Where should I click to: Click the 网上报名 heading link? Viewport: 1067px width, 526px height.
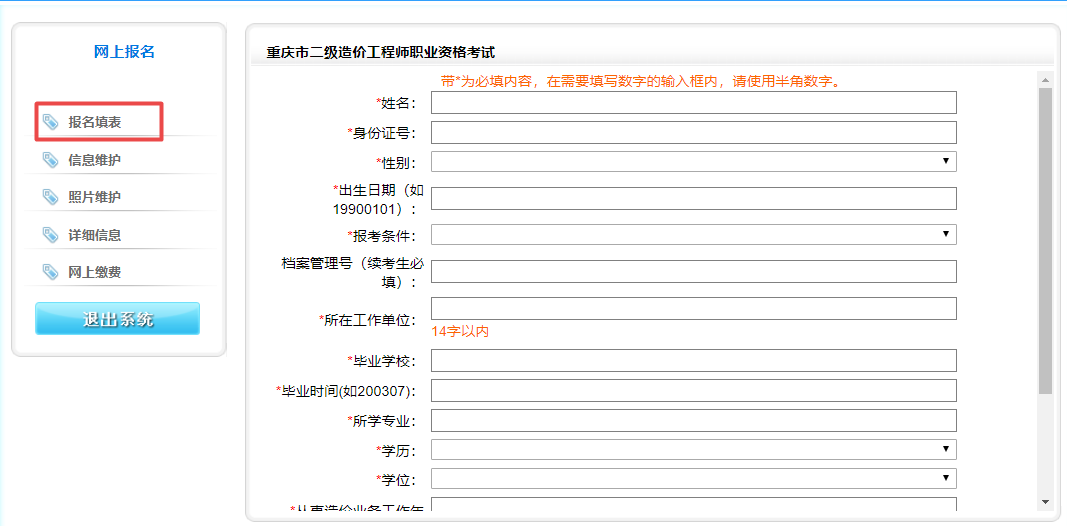tap(124, 52)
